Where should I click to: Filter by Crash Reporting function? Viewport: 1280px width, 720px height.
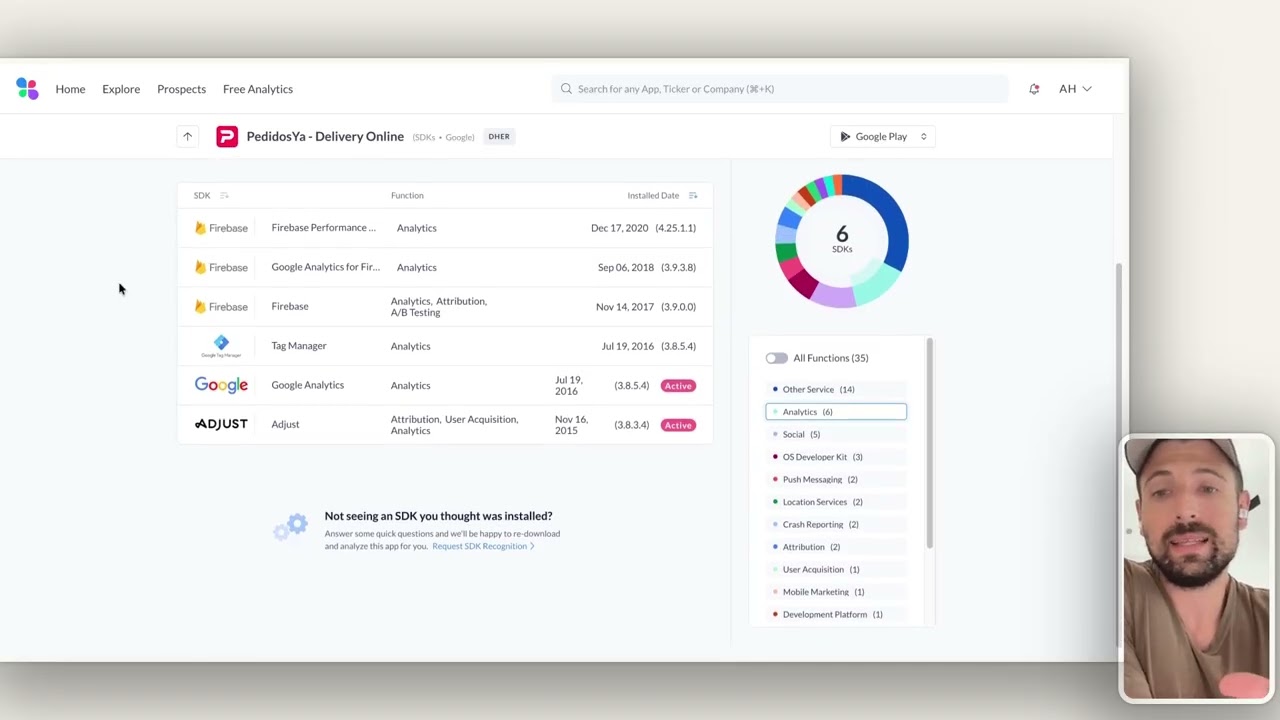836,524
